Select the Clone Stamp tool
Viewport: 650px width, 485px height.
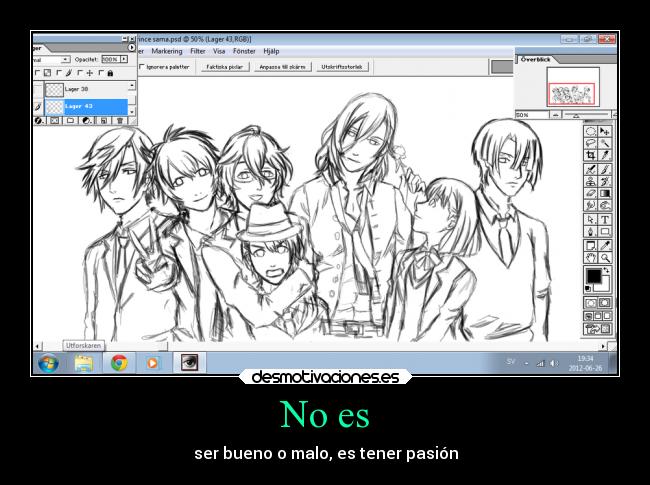(590, 182)
